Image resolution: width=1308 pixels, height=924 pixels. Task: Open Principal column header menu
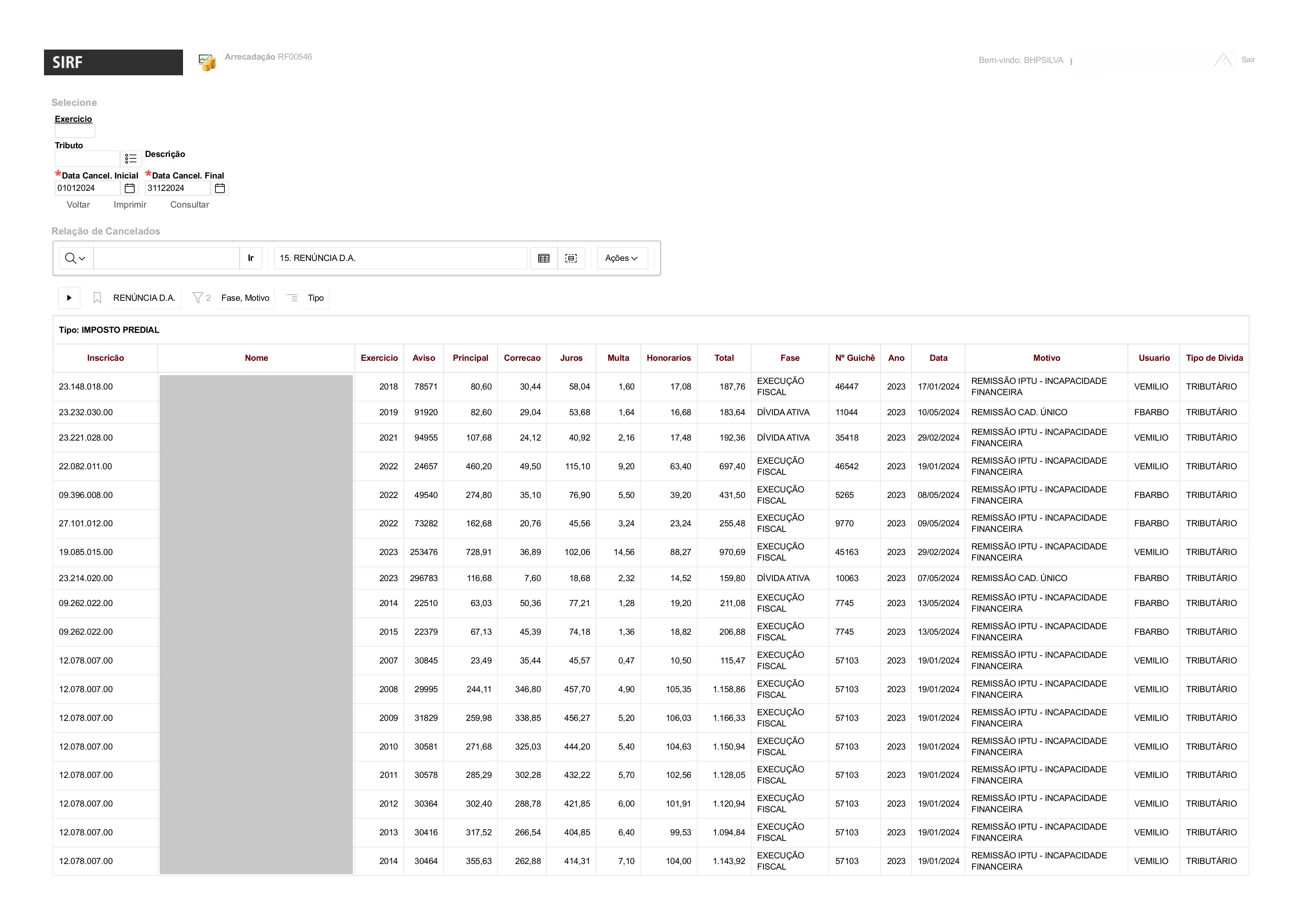tap(470, 358)
